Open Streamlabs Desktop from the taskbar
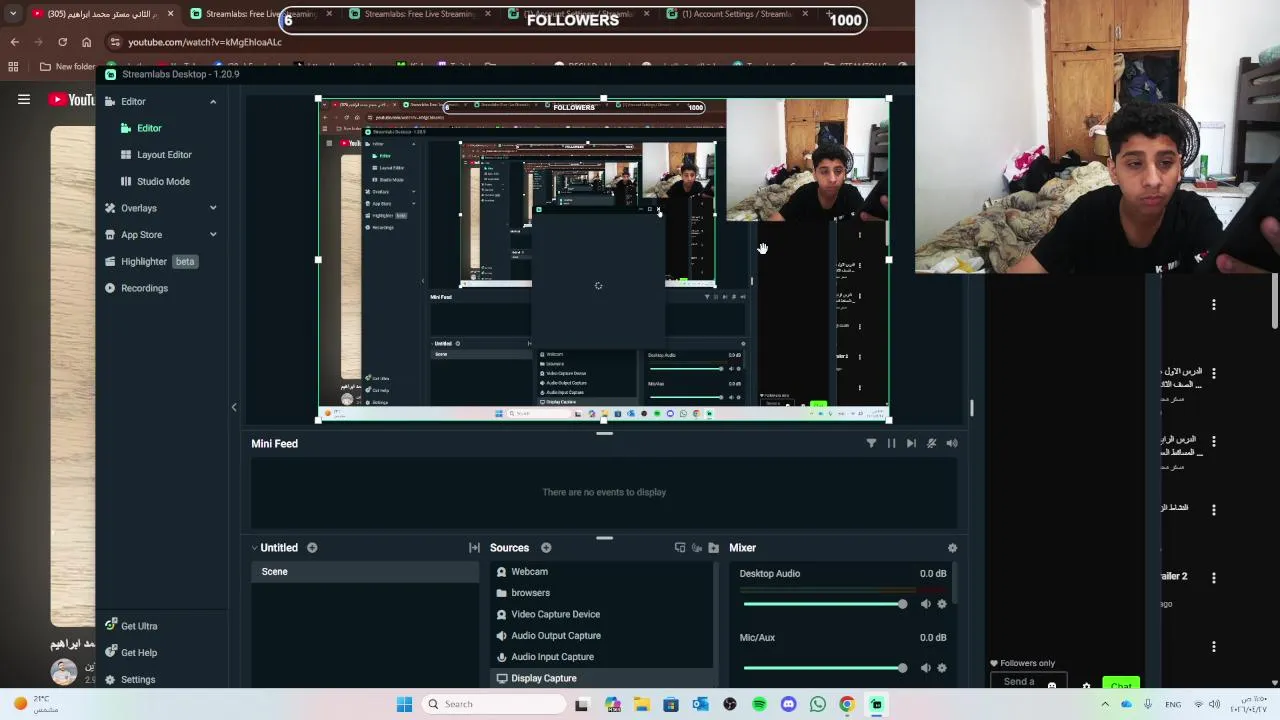 [x=876, y=704]
